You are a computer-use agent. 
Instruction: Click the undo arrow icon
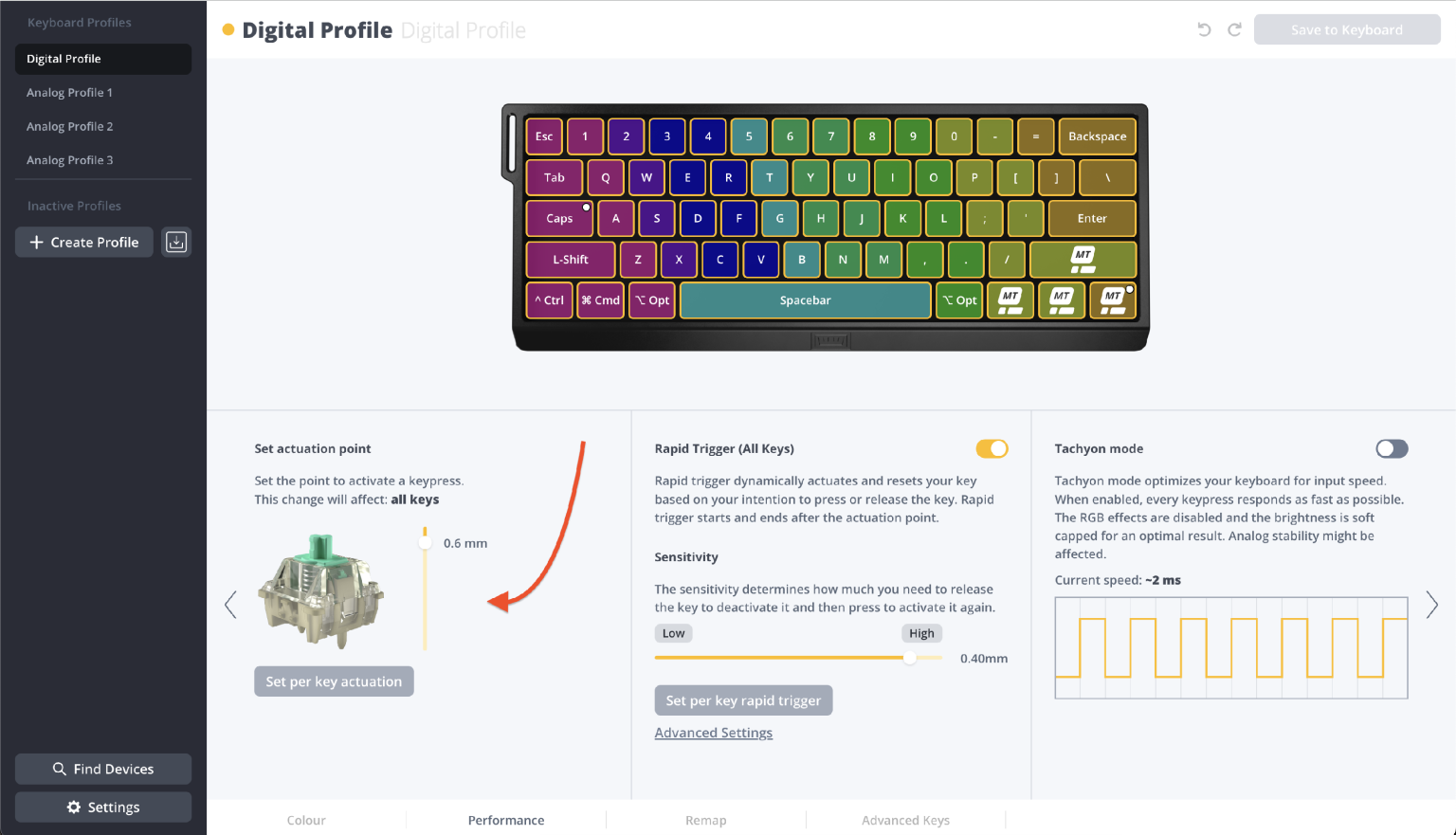(x=1204, y=29)
